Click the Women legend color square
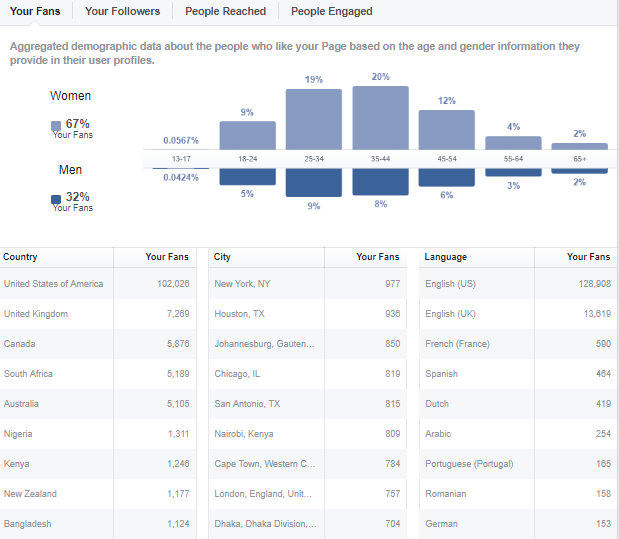Image resolution: width=619 pixels, height=539 pixels. click(56, 126)
